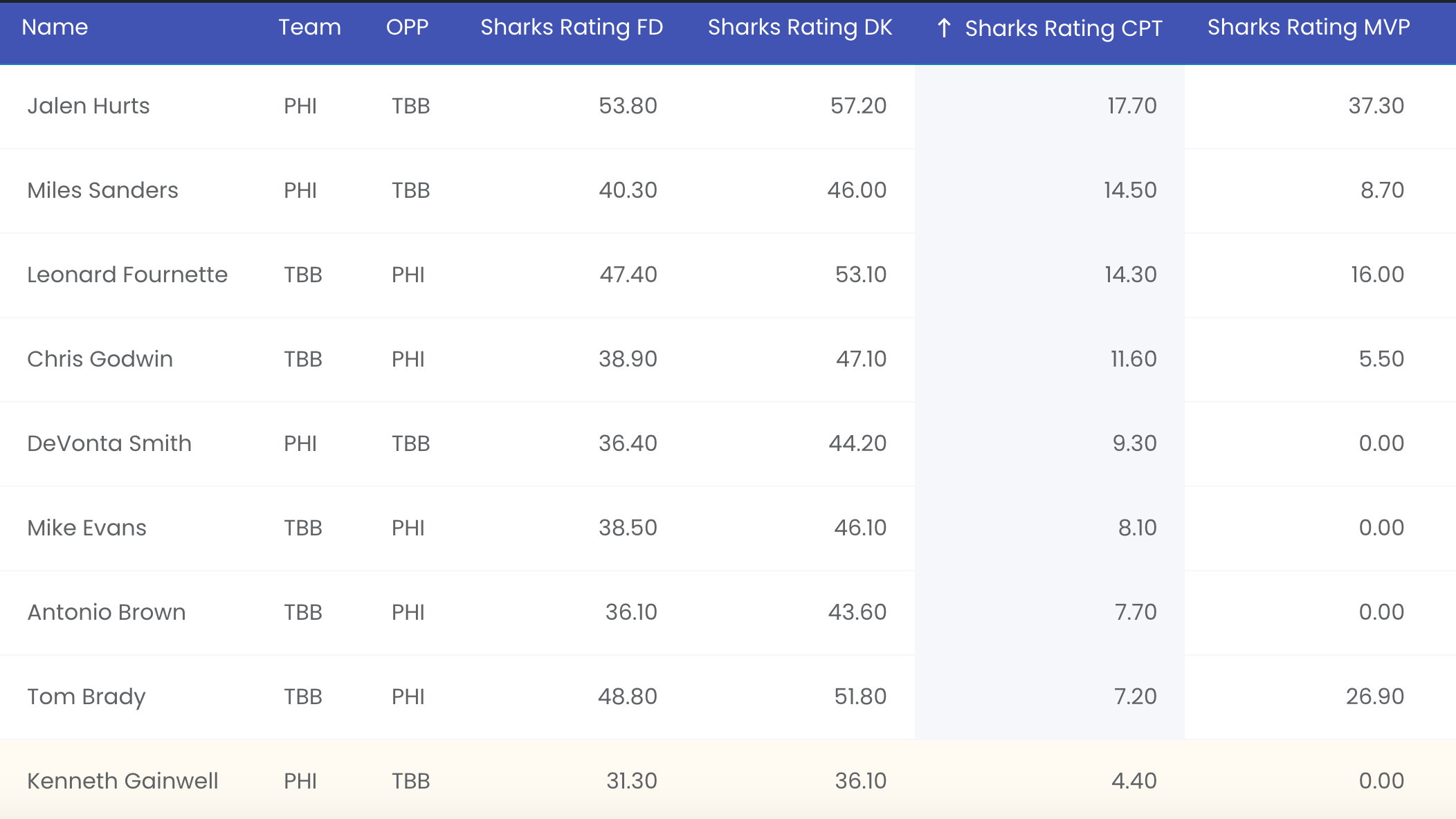Click DeVonta Smith player name
The width and height of the screenshot is (1456, 819).
point(109,443)
